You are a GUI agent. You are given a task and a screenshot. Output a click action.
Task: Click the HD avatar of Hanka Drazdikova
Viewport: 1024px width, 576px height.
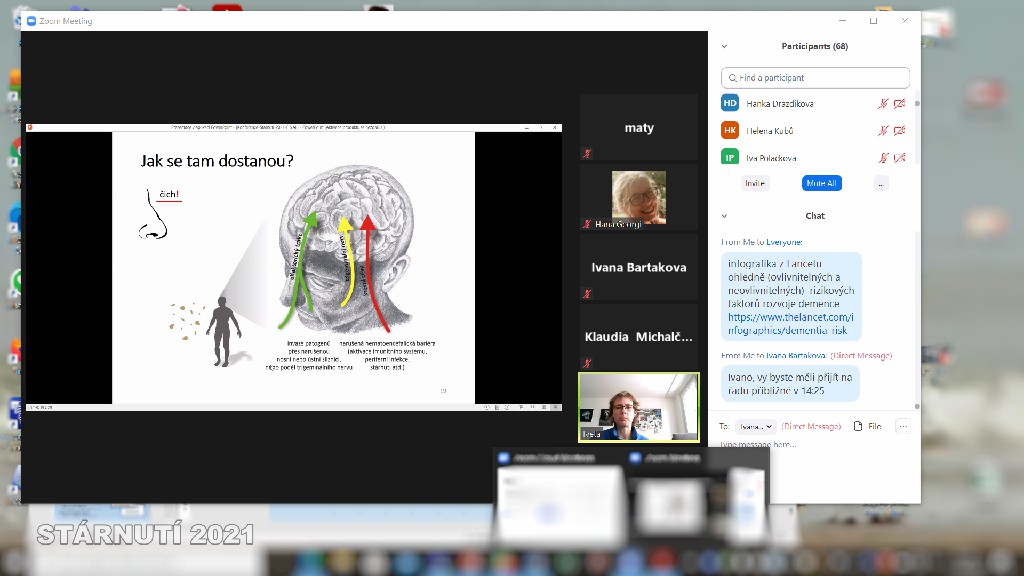(x=730, y=104)
